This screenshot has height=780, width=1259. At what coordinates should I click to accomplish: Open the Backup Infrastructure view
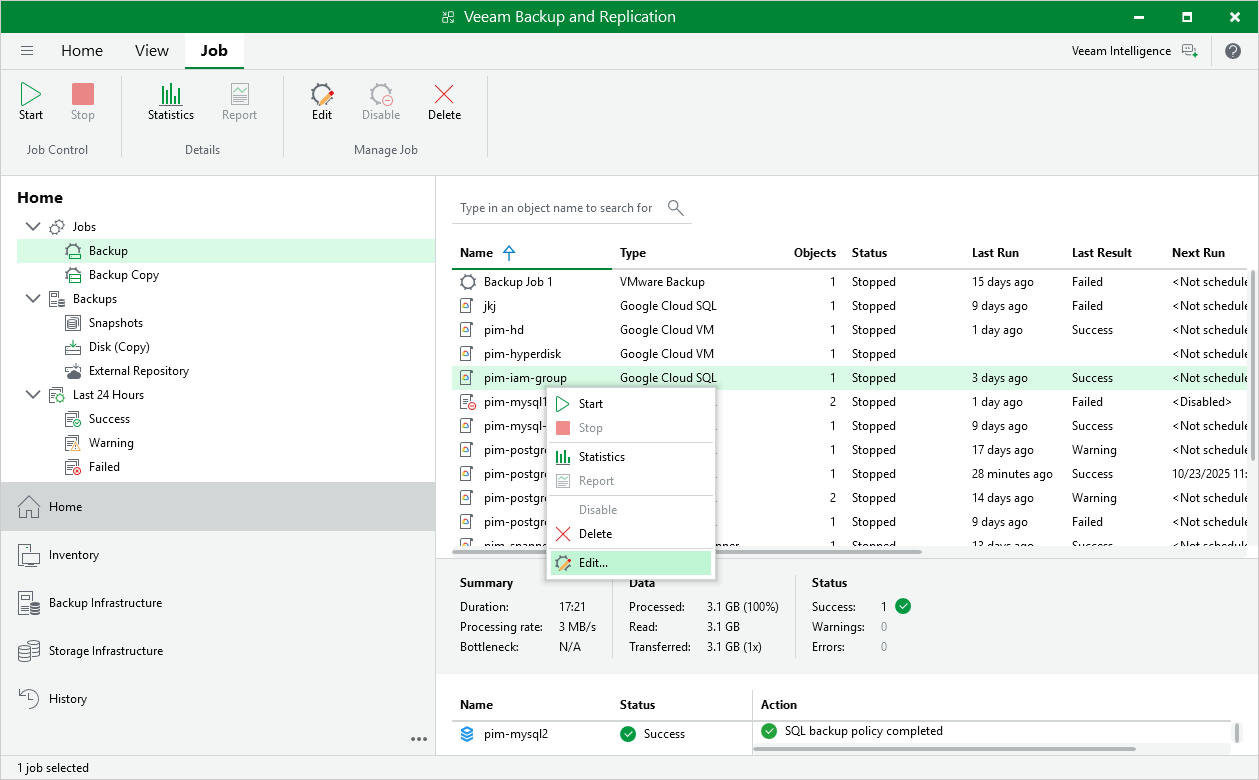coord(218,603)
